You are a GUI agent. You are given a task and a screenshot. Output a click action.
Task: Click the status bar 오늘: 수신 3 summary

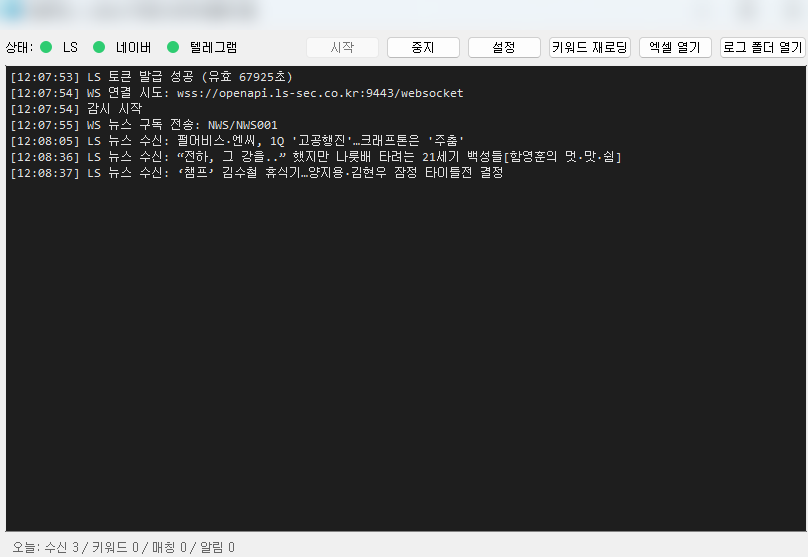[124, 547]
